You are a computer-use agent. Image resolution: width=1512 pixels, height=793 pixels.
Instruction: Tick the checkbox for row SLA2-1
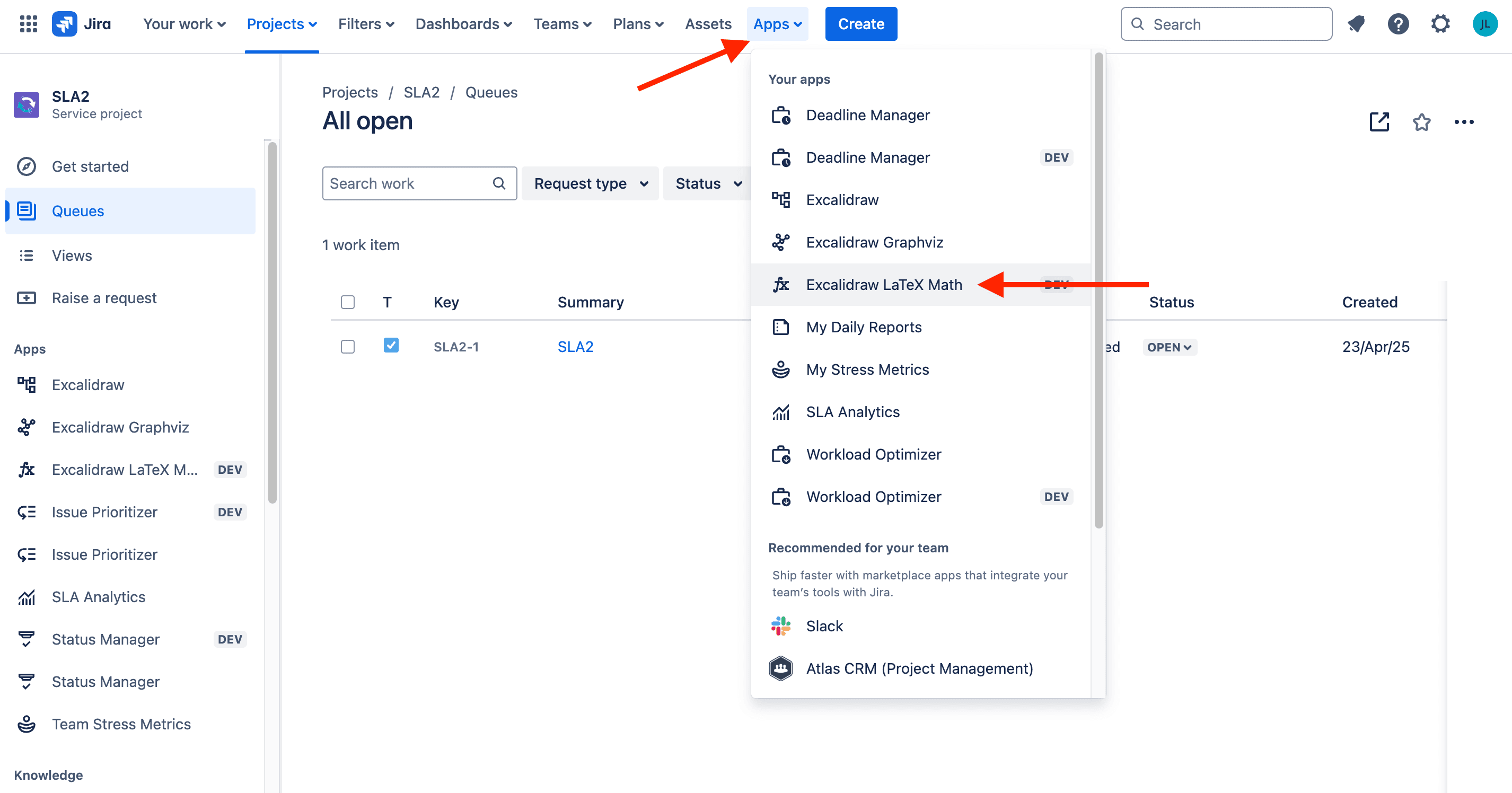348,347
